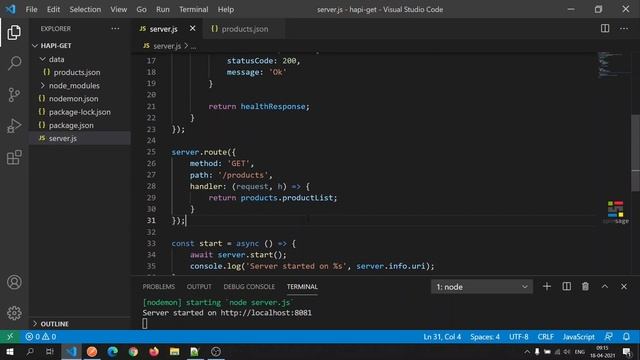The image size is (640, 360).
Task: Open the Accounts menu icon
Action: point(14,282)
